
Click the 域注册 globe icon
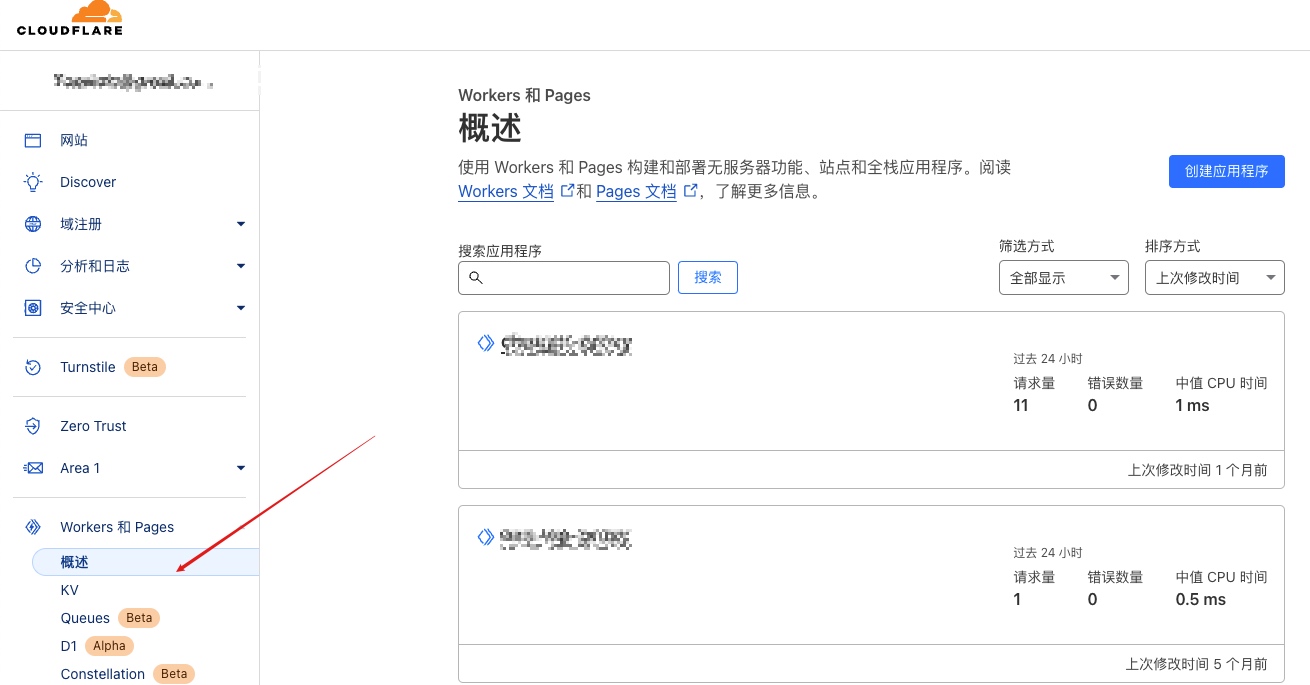pyautogui.click(x=33, y=224)
